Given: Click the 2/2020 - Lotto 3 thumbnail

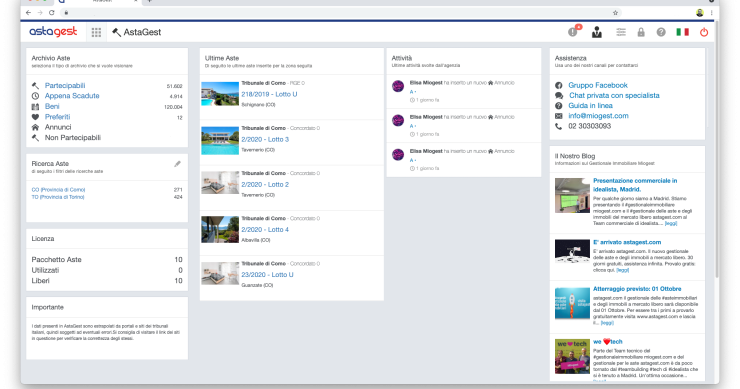Looking at the screenshot, I should 220,141.
